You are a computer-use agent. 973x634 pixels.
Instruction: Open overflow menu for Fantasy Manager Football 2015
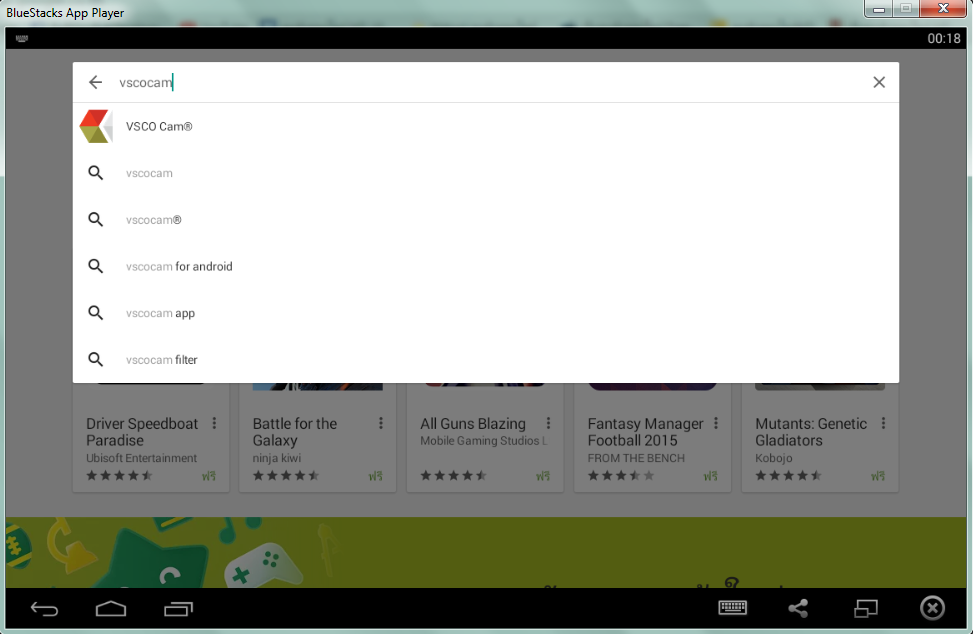(716, 423)
